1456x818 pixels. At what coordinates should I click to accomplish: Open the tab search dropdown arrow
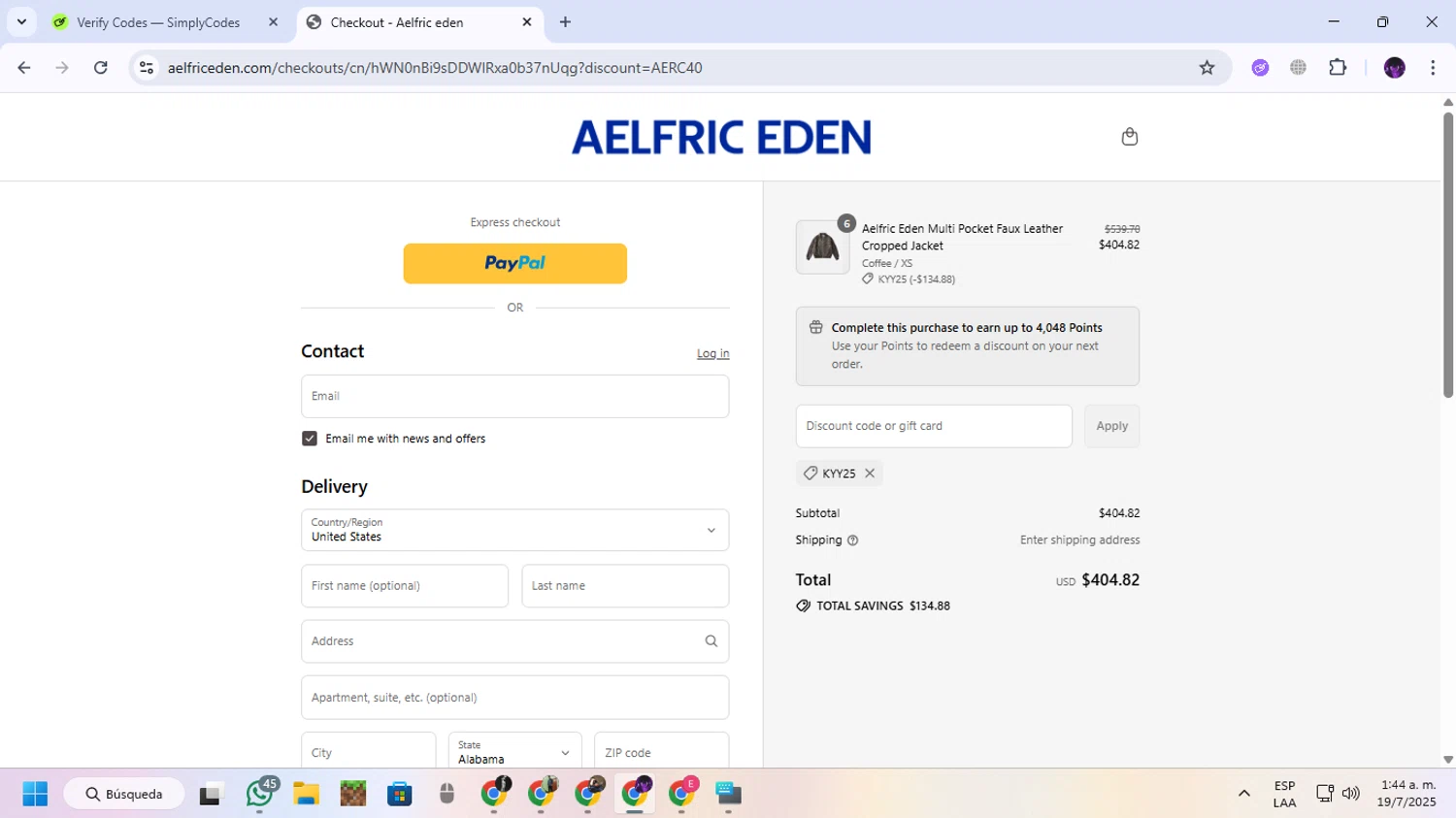[x=21, y=22]
